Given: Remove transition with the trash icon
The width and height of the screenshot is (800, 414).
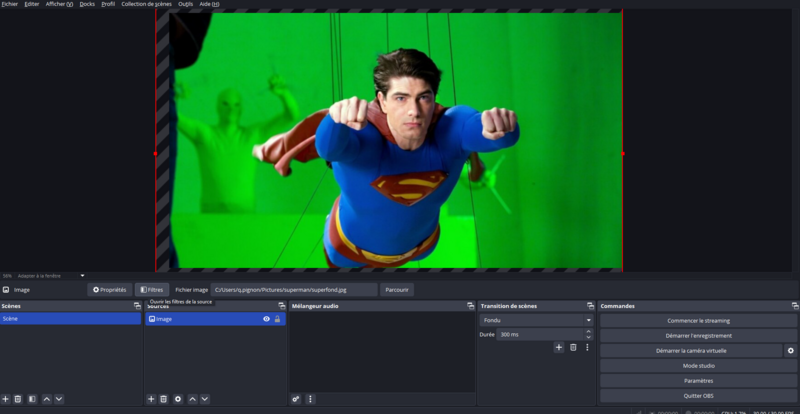Looking at the screenshot, I should (573, 347).
